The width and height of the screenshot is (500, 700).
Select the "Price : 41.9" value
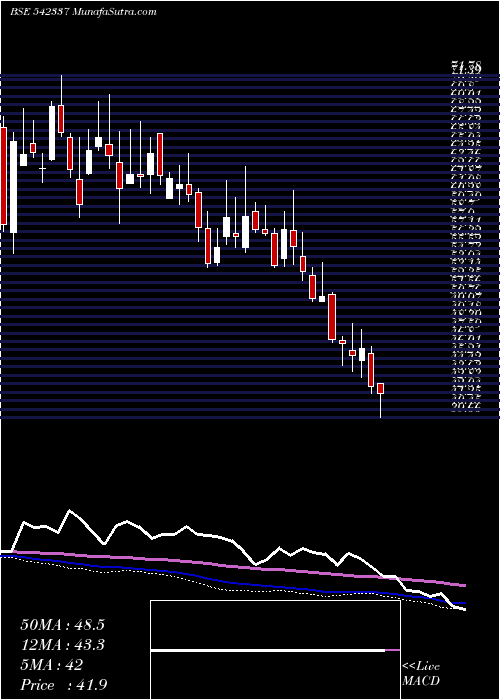(x=64, y=685)
